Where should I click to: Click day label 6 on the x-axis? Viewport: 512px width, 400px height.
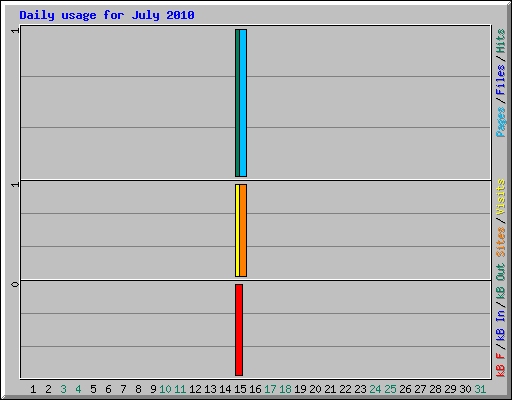(108, 389)
